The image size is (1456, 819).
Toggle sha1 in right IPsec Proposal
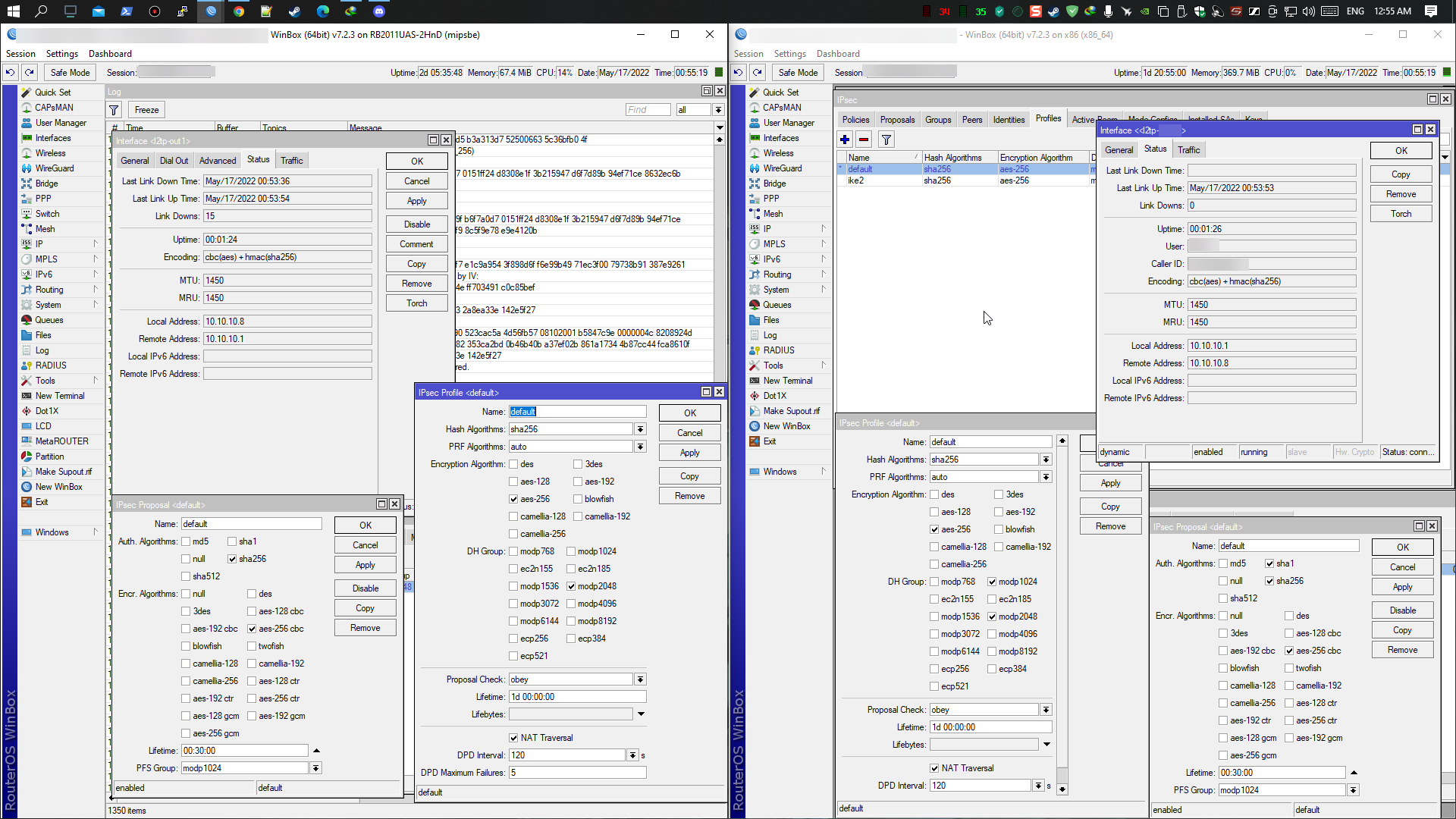pos(1269,563)
